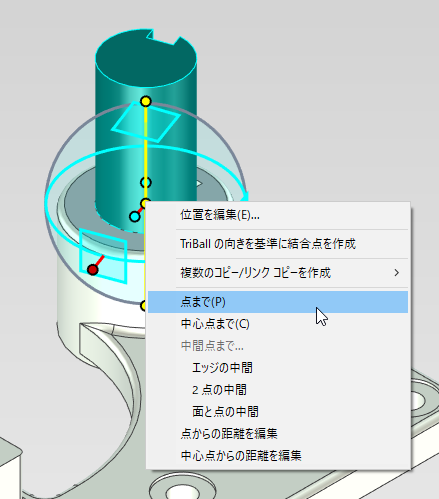
Task: Click the cyan TriBall center handle
Action: tap(135, 217)
